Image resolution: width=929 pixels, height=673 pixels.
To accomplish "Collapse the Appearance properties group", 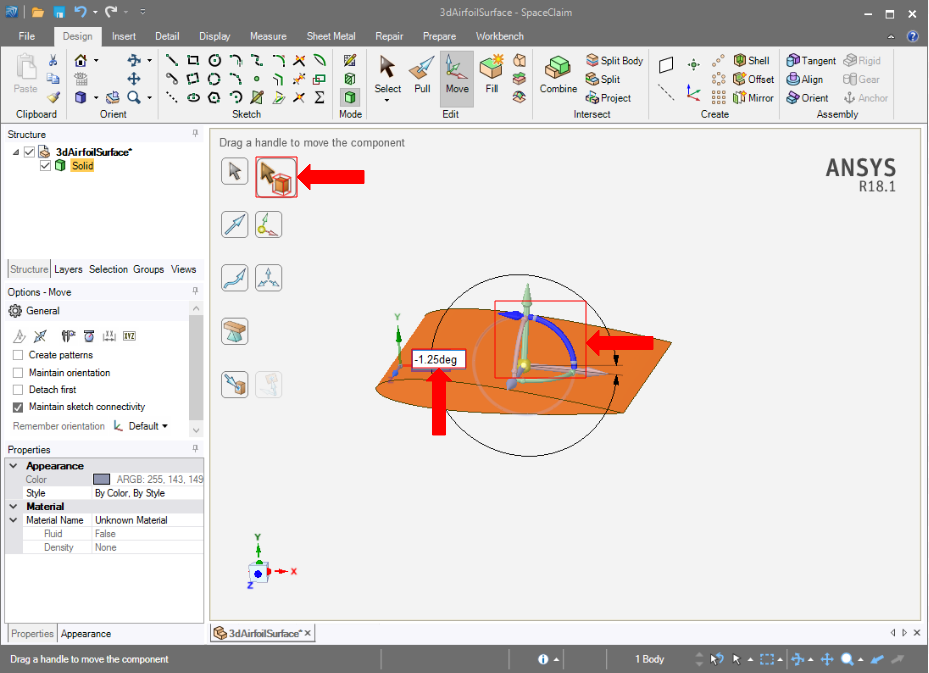I will pos(13,466).
